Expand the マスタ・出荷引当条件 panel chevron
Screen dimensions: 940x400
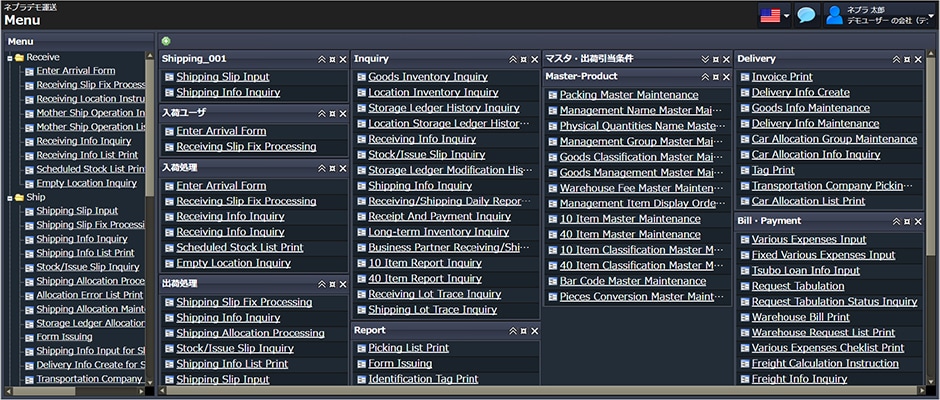coord(704,59)
